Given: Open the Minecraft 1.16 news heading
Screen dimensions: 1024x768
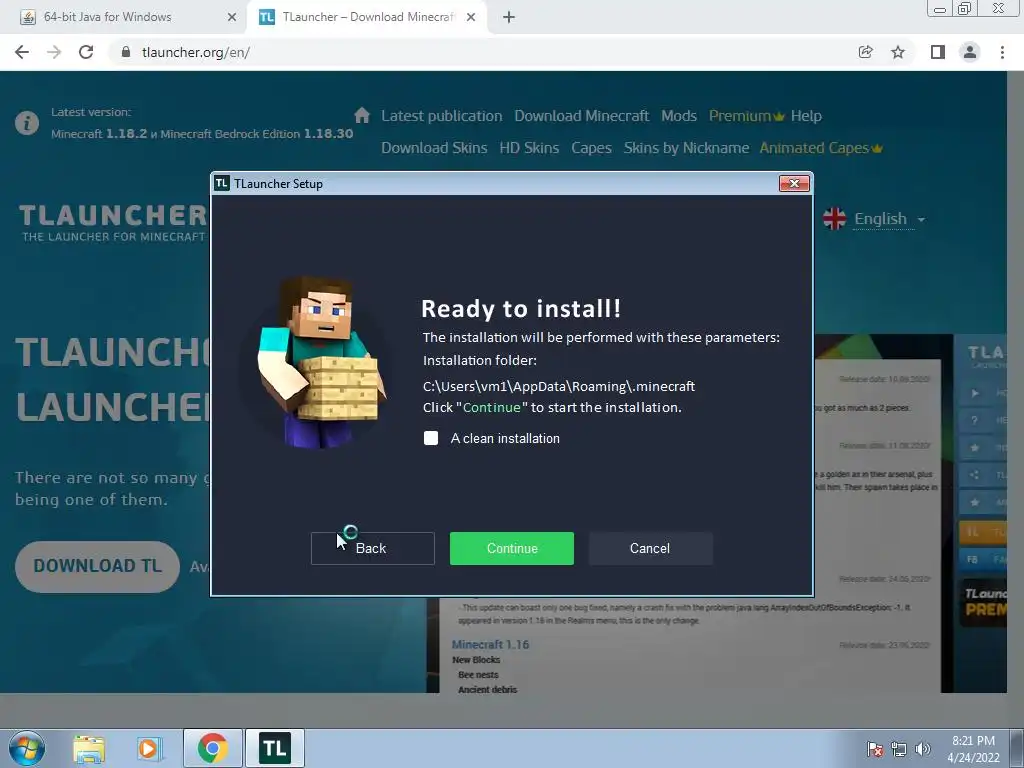Looking at the screenshot, I should pos(490,645).
